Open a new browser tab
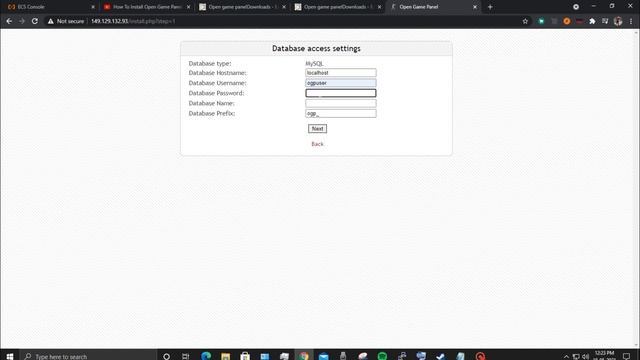 490,7
